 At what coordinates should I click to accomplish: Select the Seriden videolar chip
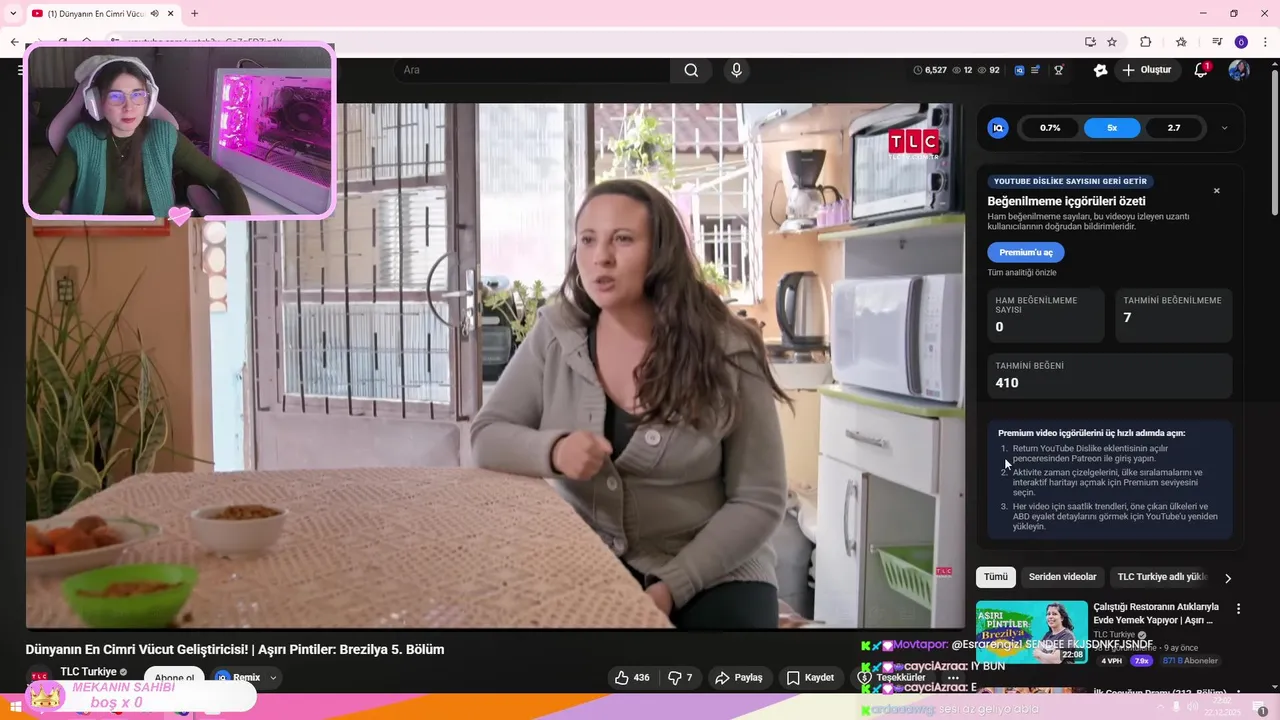(1062, 577)
